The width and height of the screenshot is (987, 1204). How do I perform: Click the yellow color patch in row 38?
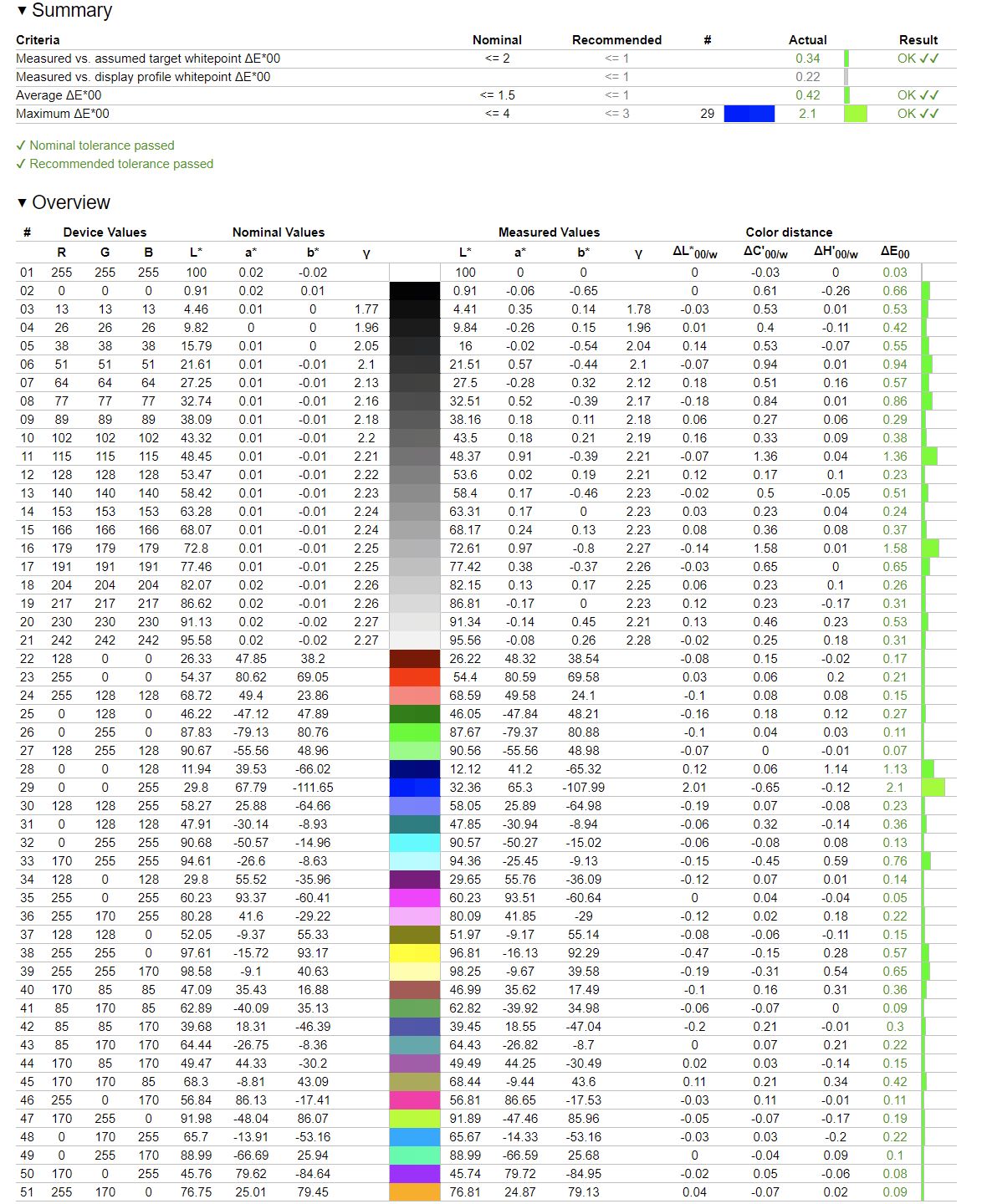click(415, 953)
